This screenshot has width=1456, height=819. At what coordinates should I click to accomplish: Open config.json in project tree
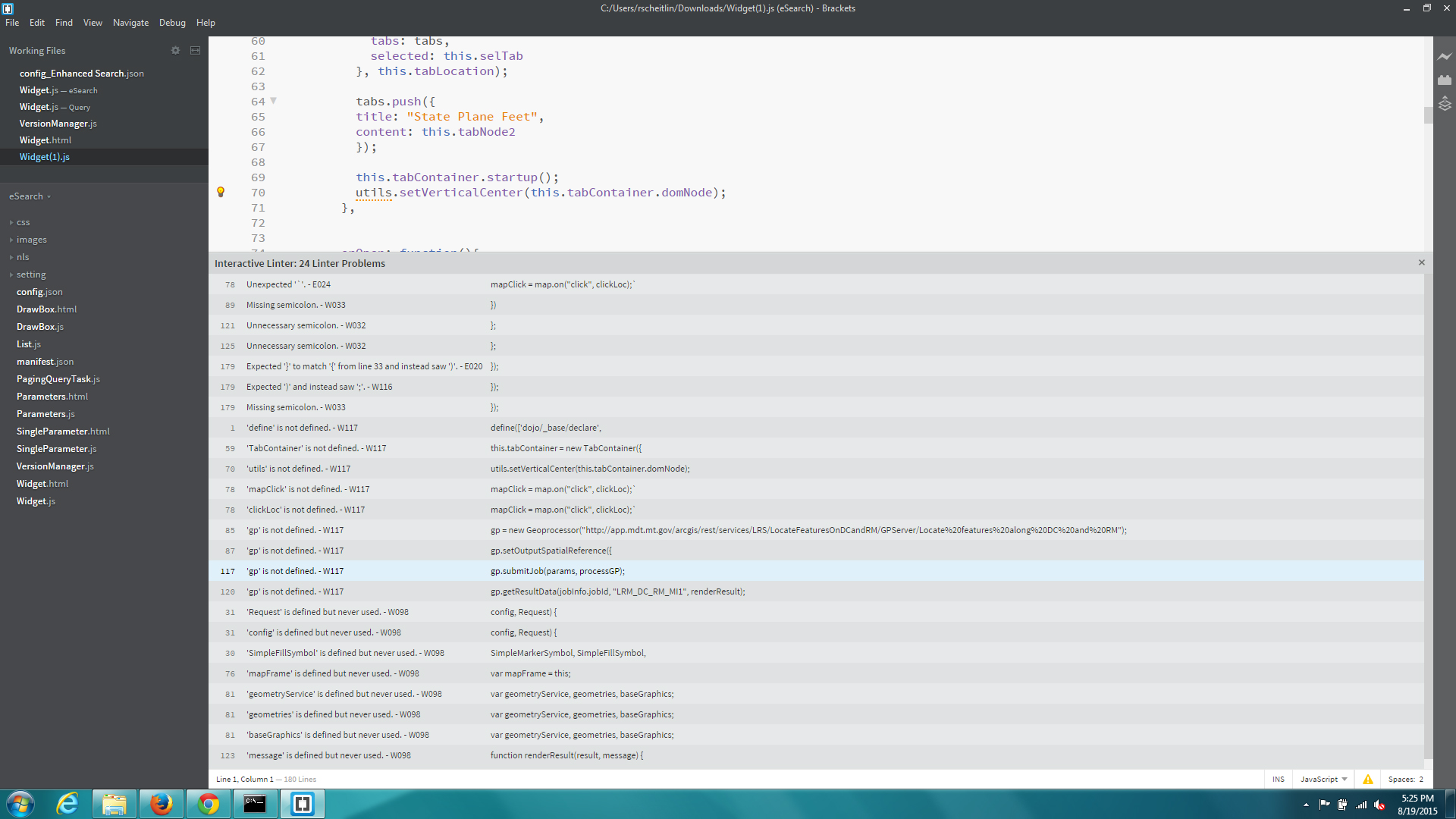(39, 292)
